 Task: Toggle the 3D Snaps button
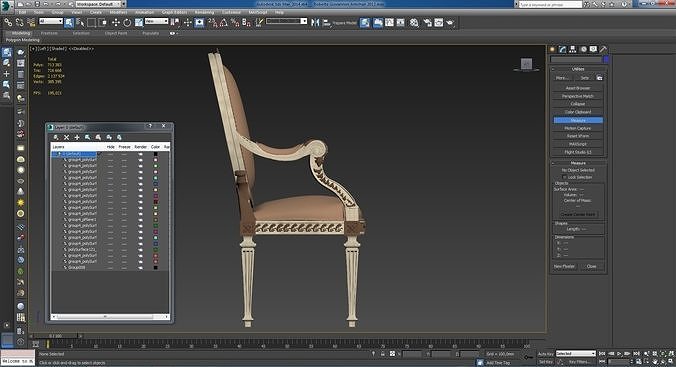click(213, 22)
